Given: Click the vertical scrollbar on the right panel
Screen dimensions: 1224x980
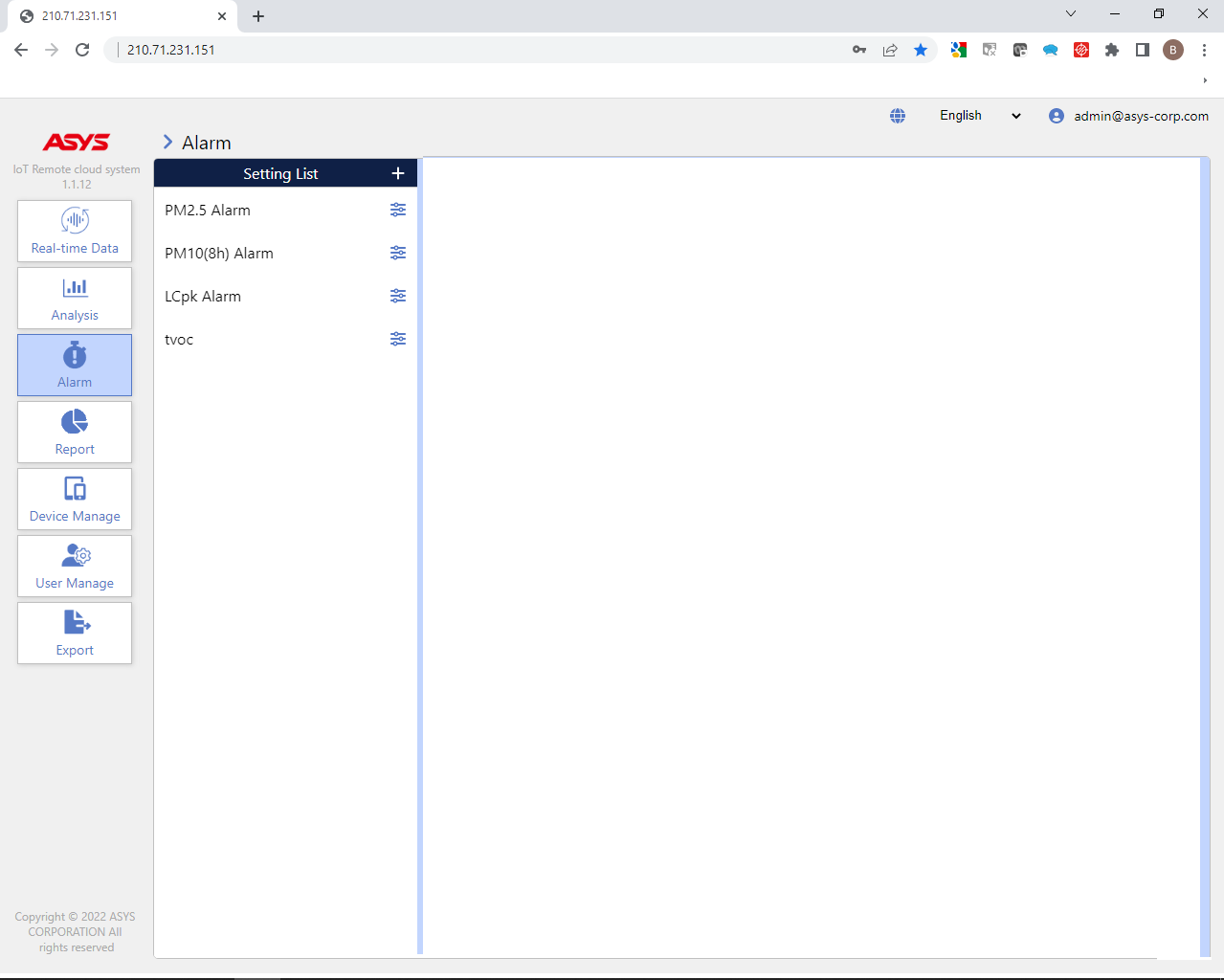Looking at the screenshot, I should tap(1205, 557).
